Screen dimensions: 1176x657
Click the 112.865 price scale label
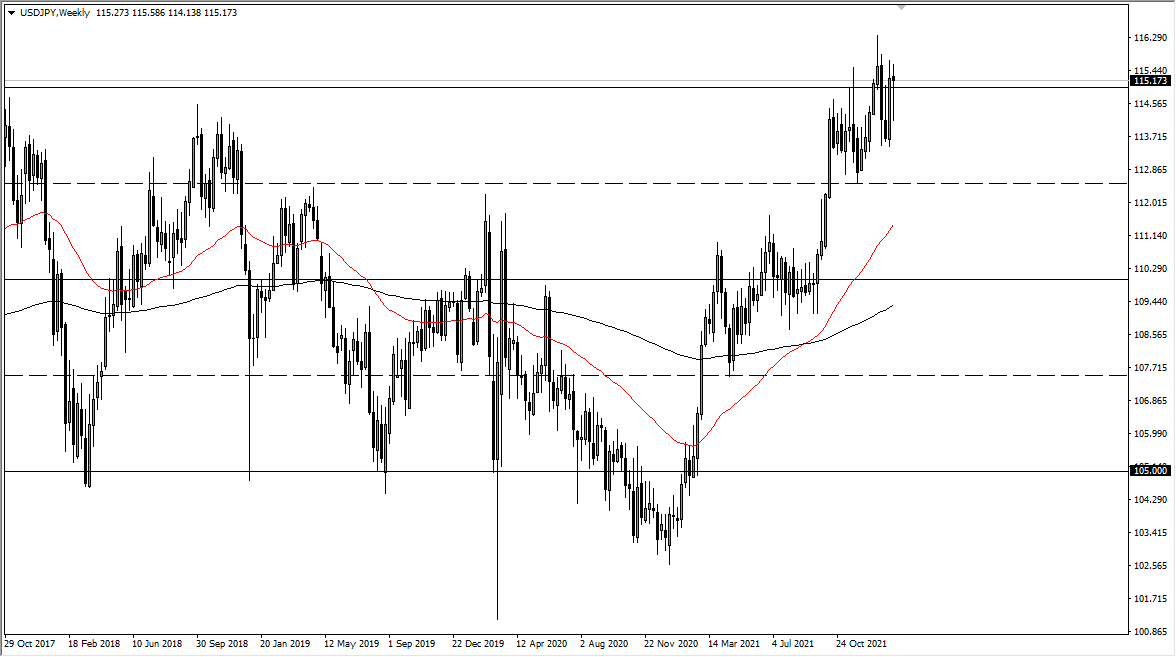tap(1150, 170)
